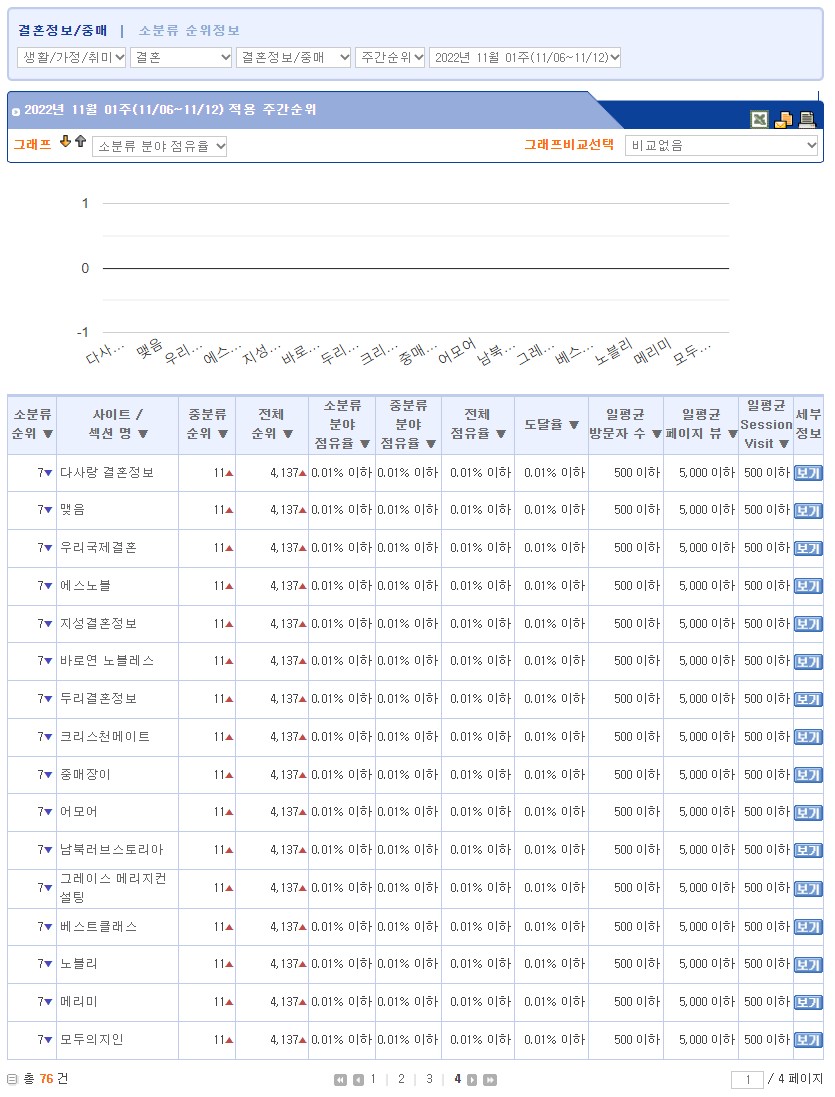The height and width of the screenshot is (1097, 835).
Task: Sort by 사이트 / 섹션 명 column
Action: point(117,424)
